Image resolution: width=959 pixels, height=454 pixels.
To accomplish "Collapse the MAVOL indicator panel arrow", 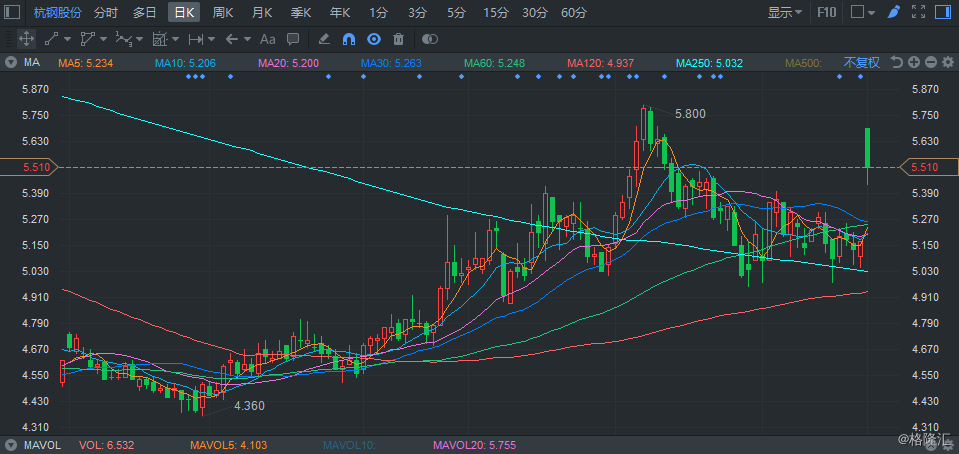I will [x=10, y=444].
